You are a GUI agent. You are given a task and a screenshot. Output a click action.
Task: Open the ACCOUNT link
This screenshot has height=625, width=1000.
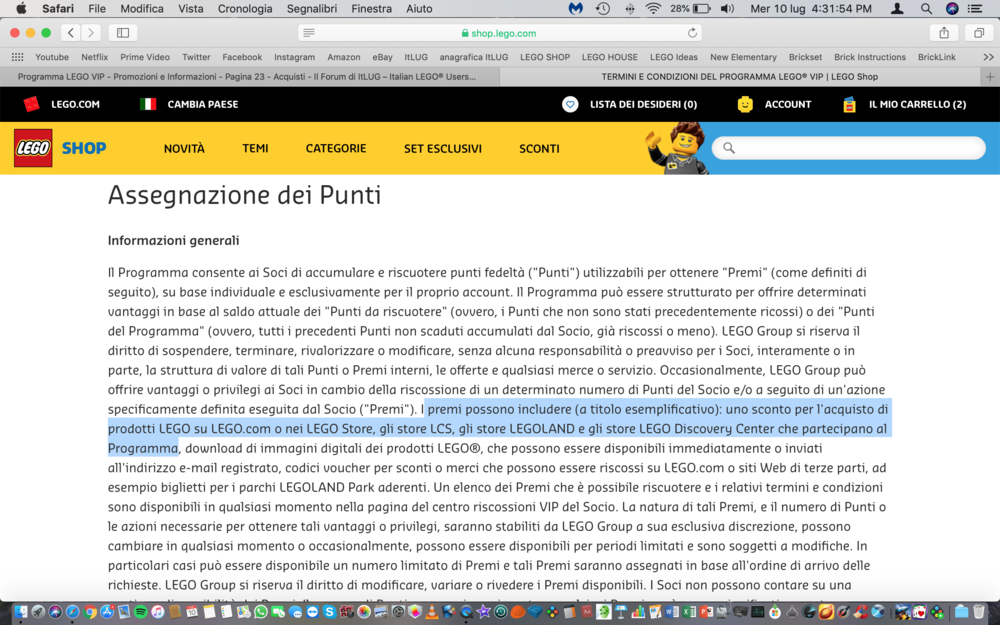788,104
